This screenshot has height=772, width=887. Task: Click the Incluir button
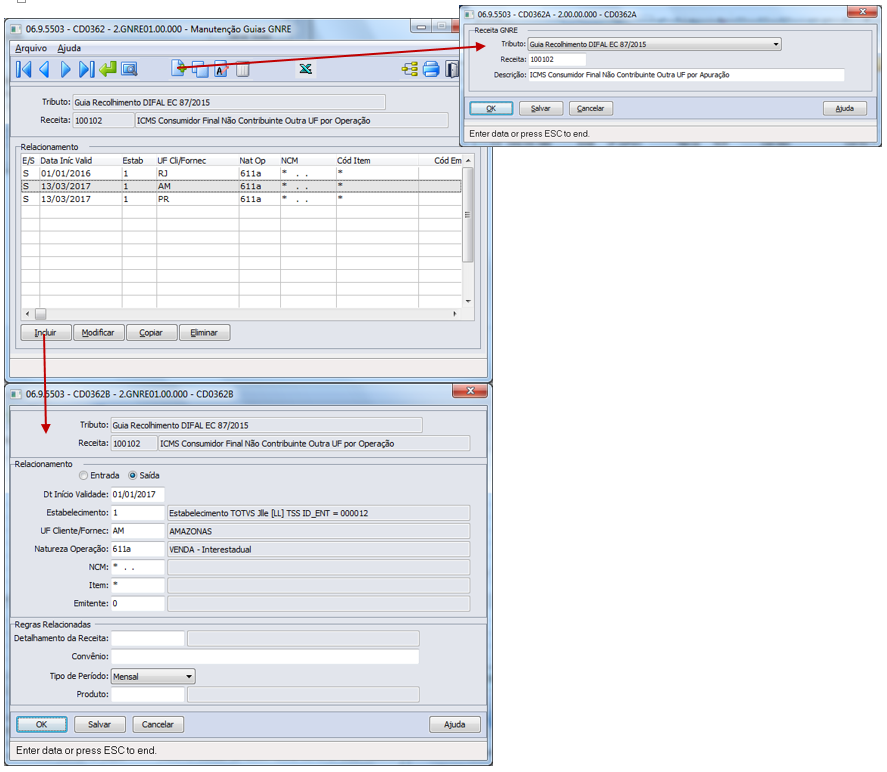[46, 333]
